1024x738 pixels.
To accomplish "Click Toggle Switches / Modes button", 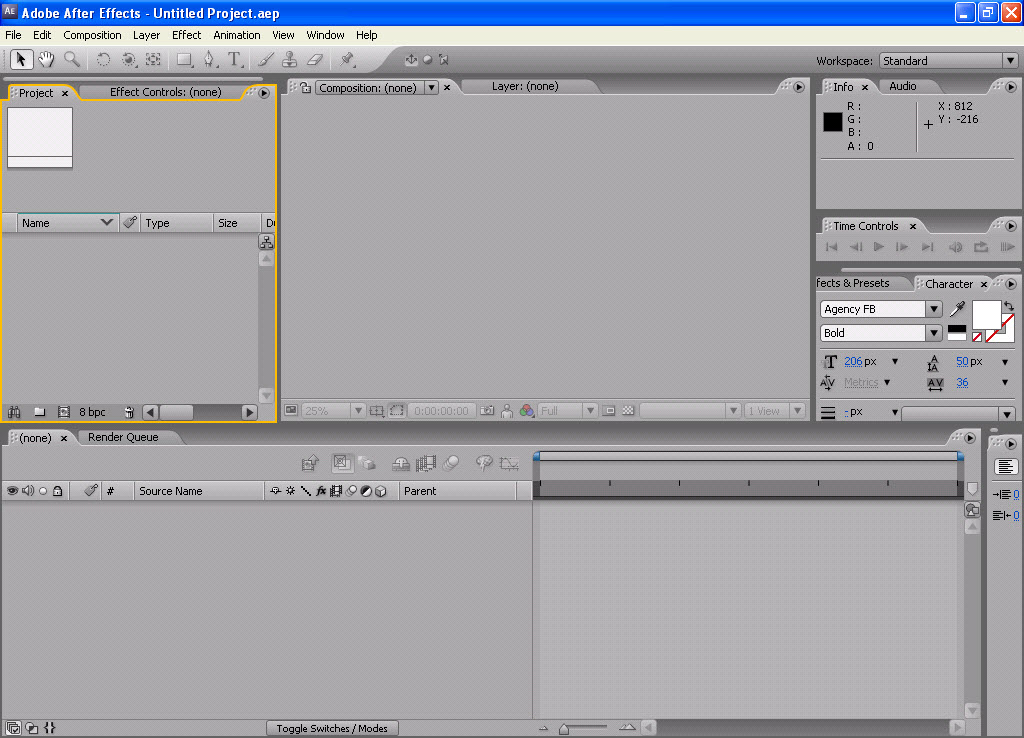I will pyautogui.click(x=332, y=728).
